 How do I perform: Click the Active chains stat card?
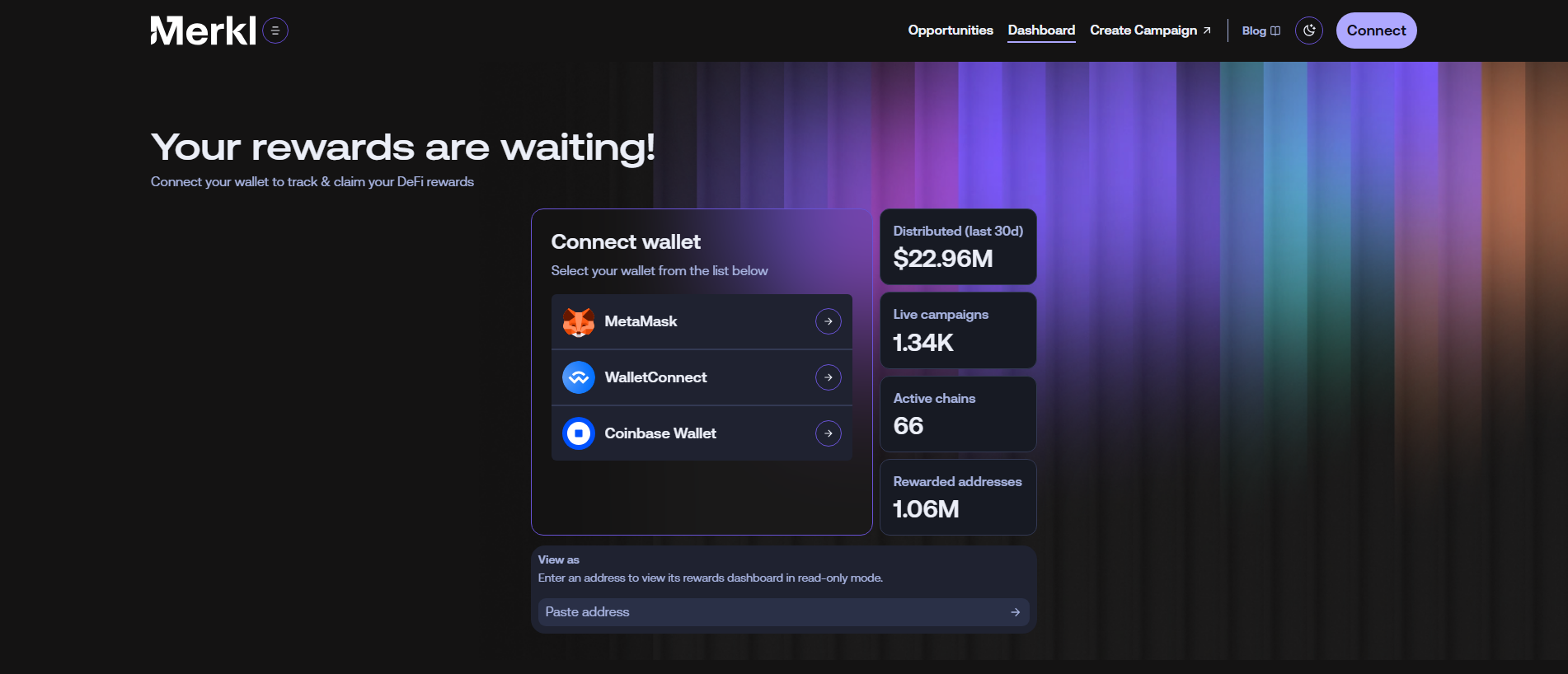(x=958, y=414)
